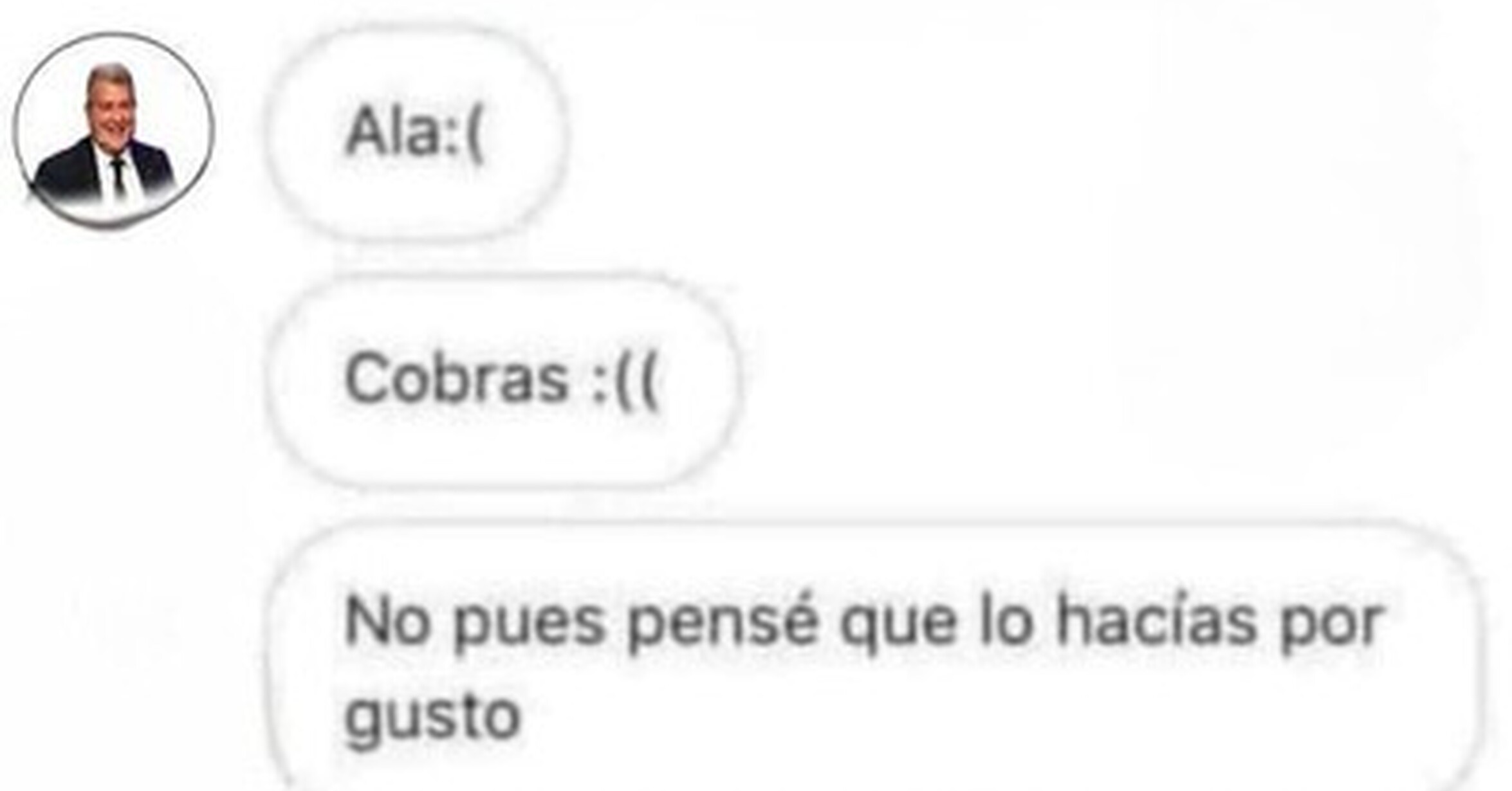Screen dimensions: 1512x791
Task: Click the word "por" at line end
Action: [1331, 625]
